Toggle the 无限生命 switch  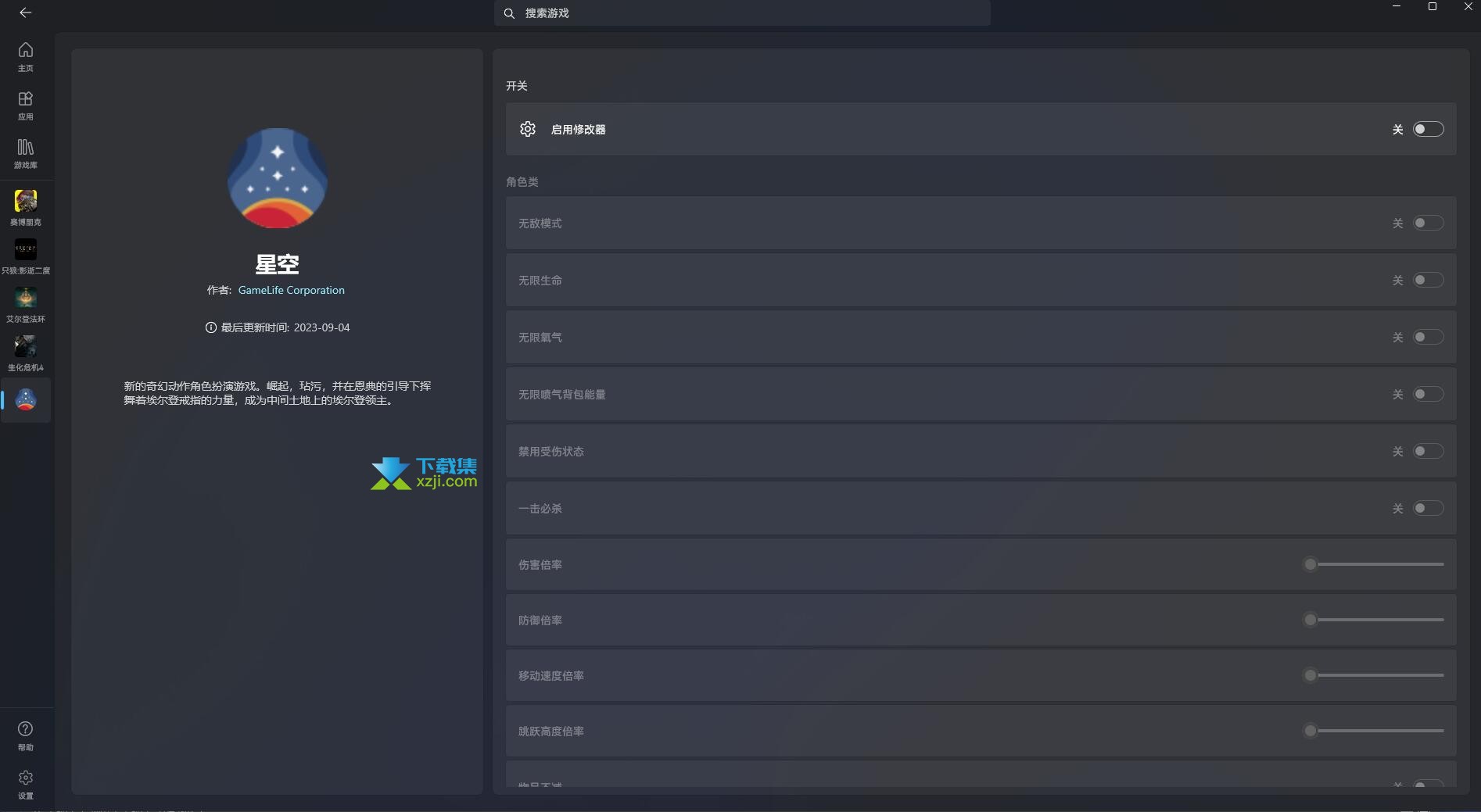1428,280
